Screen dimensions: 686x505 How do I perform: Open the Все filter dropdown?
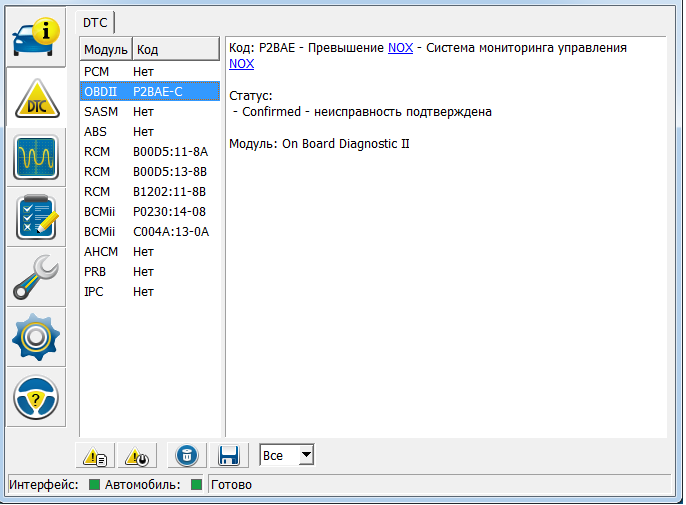287,455
